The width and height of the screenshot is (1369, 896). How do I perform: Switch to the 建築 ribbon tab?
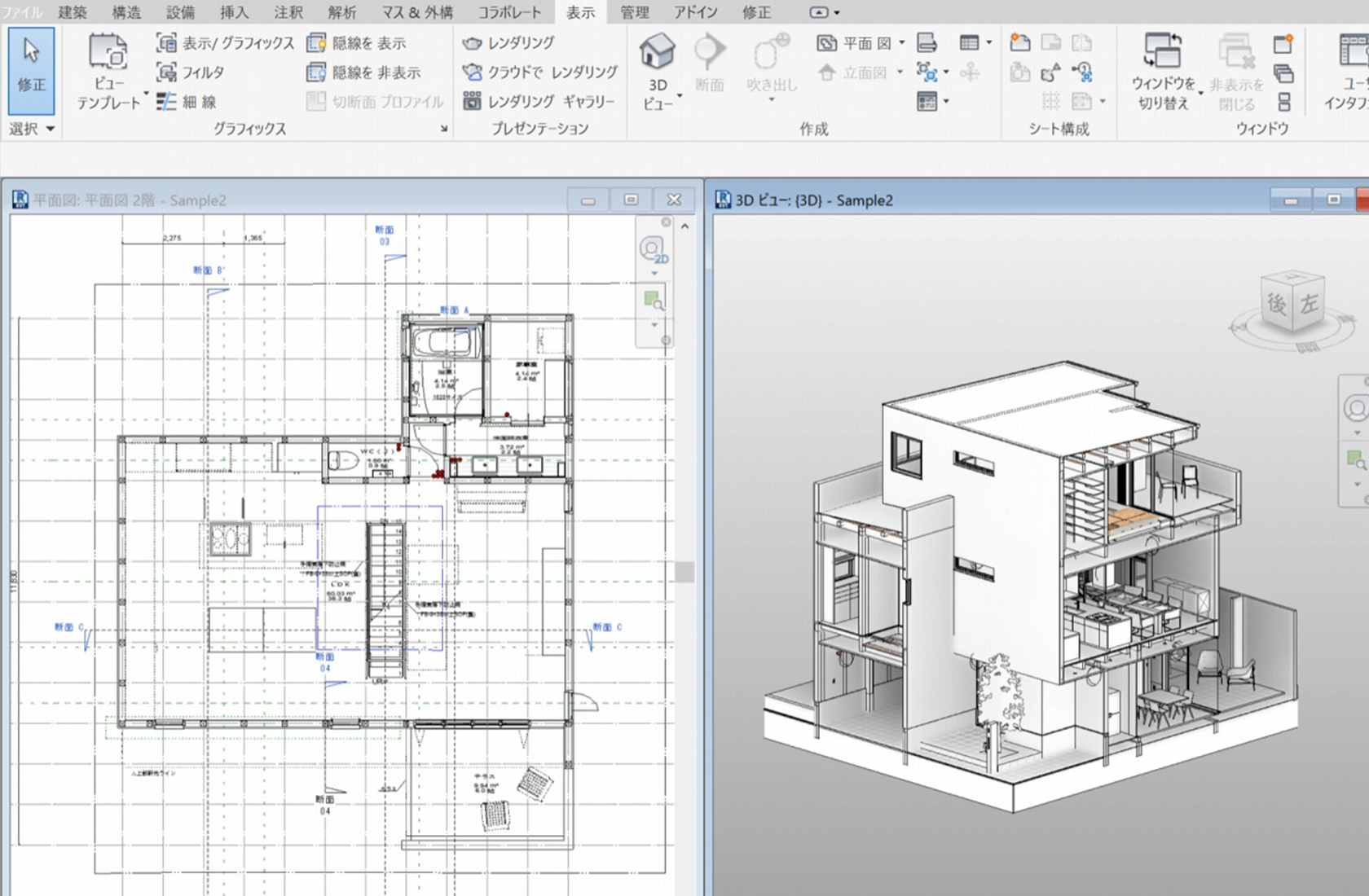click(73, 12)
